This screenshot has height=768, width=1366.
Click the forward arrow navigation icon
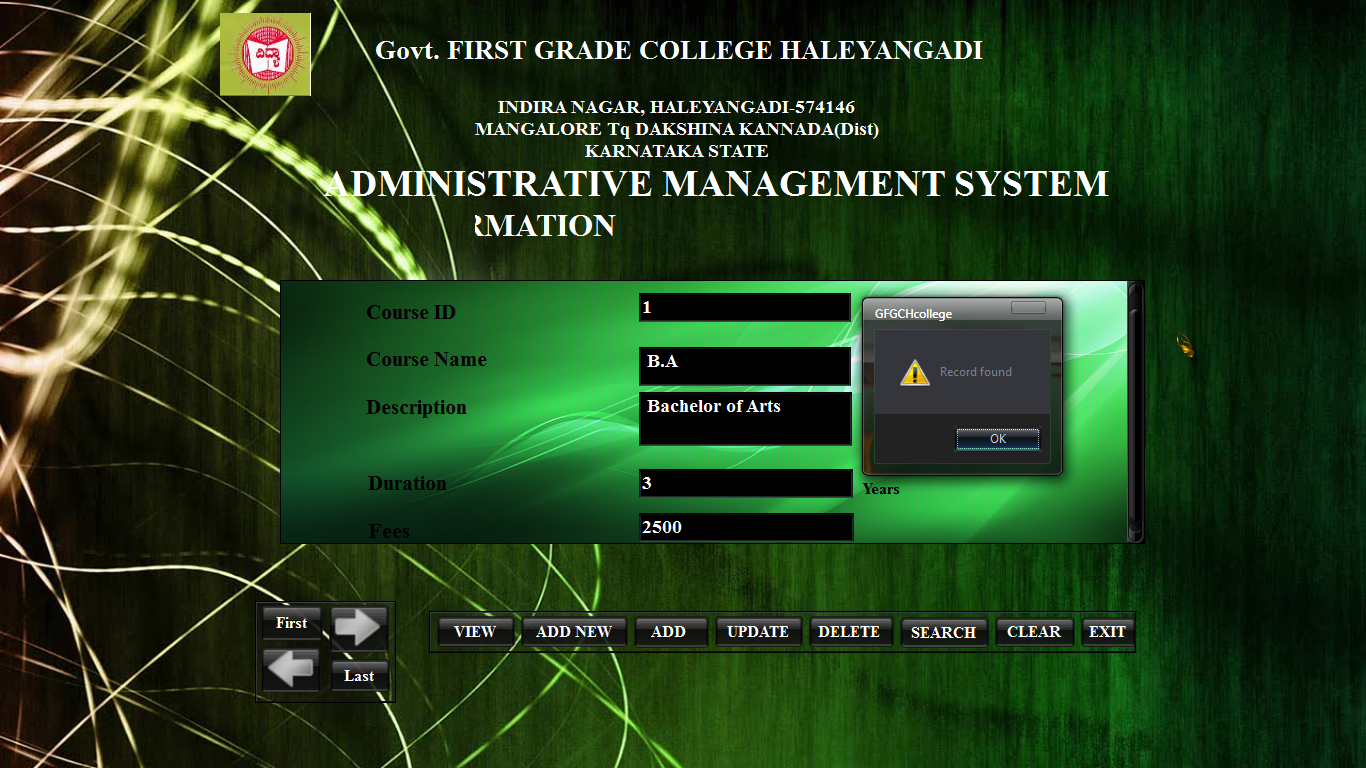click(359, 627)
